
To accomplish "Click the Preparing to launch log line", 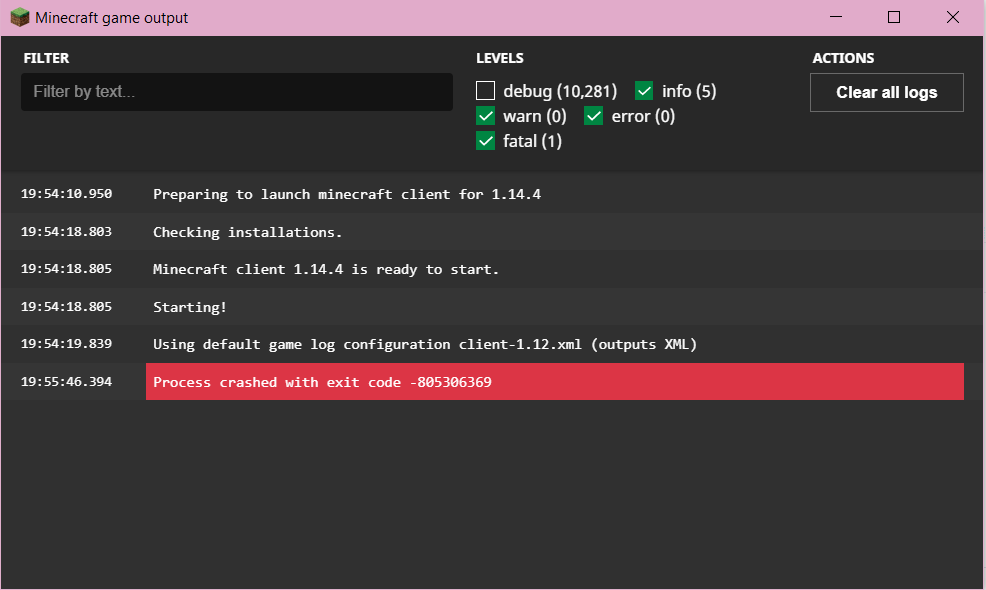I will click(x=346, y=194).
